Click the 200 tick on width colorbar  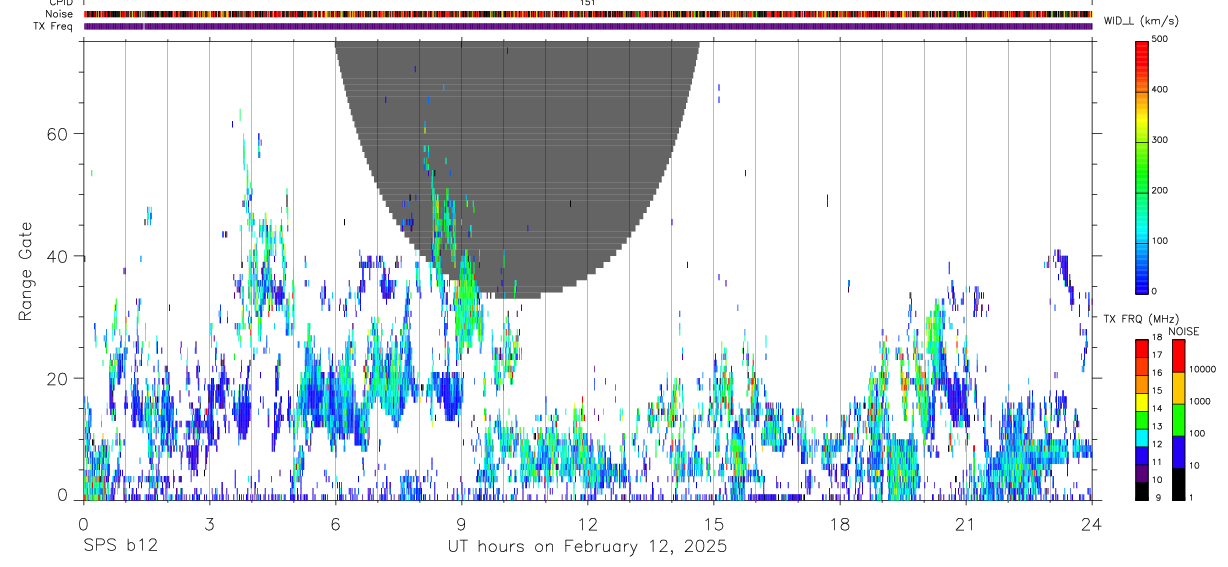(1162, 190)
